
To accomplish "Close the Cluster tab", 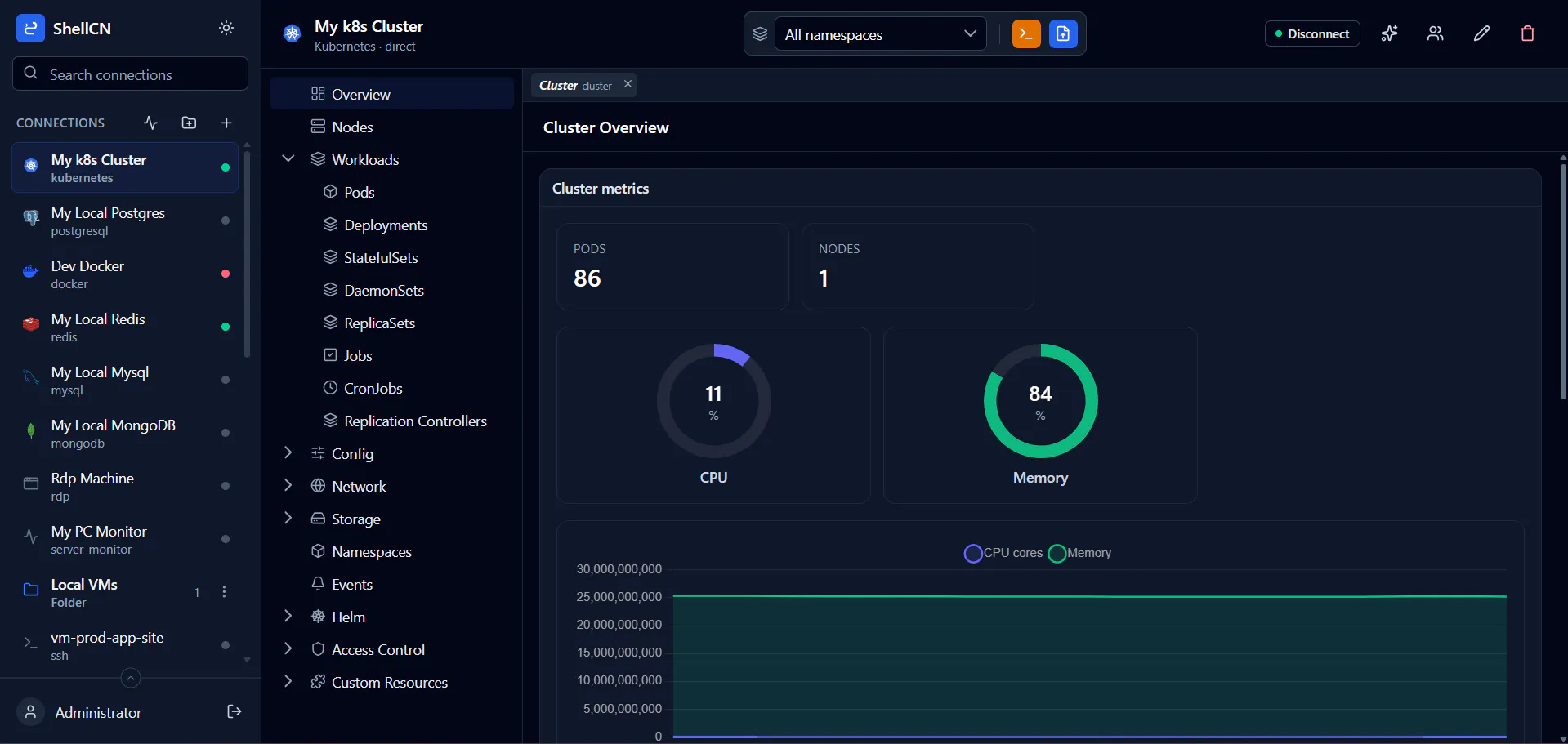I will 628,84.
